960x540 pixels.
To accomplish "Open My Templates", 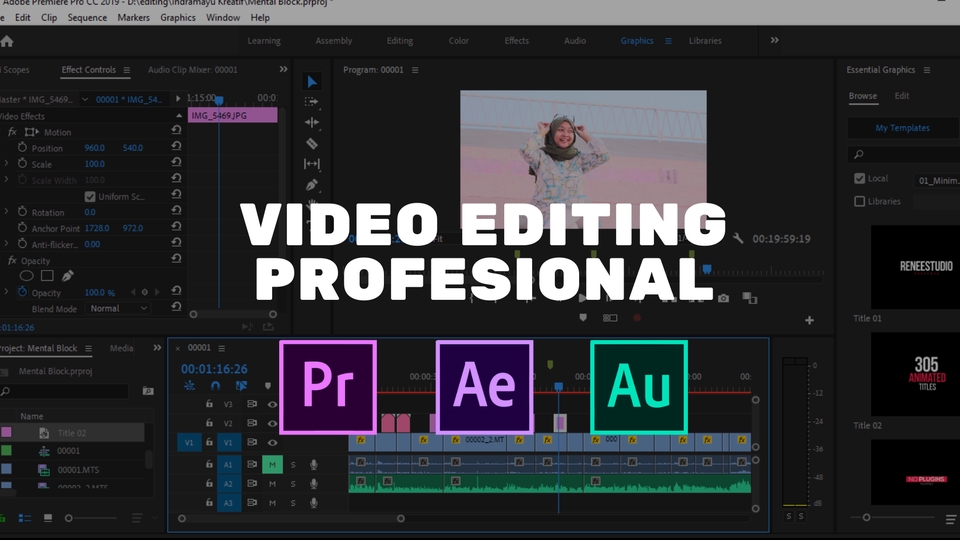I will (902, 128).
